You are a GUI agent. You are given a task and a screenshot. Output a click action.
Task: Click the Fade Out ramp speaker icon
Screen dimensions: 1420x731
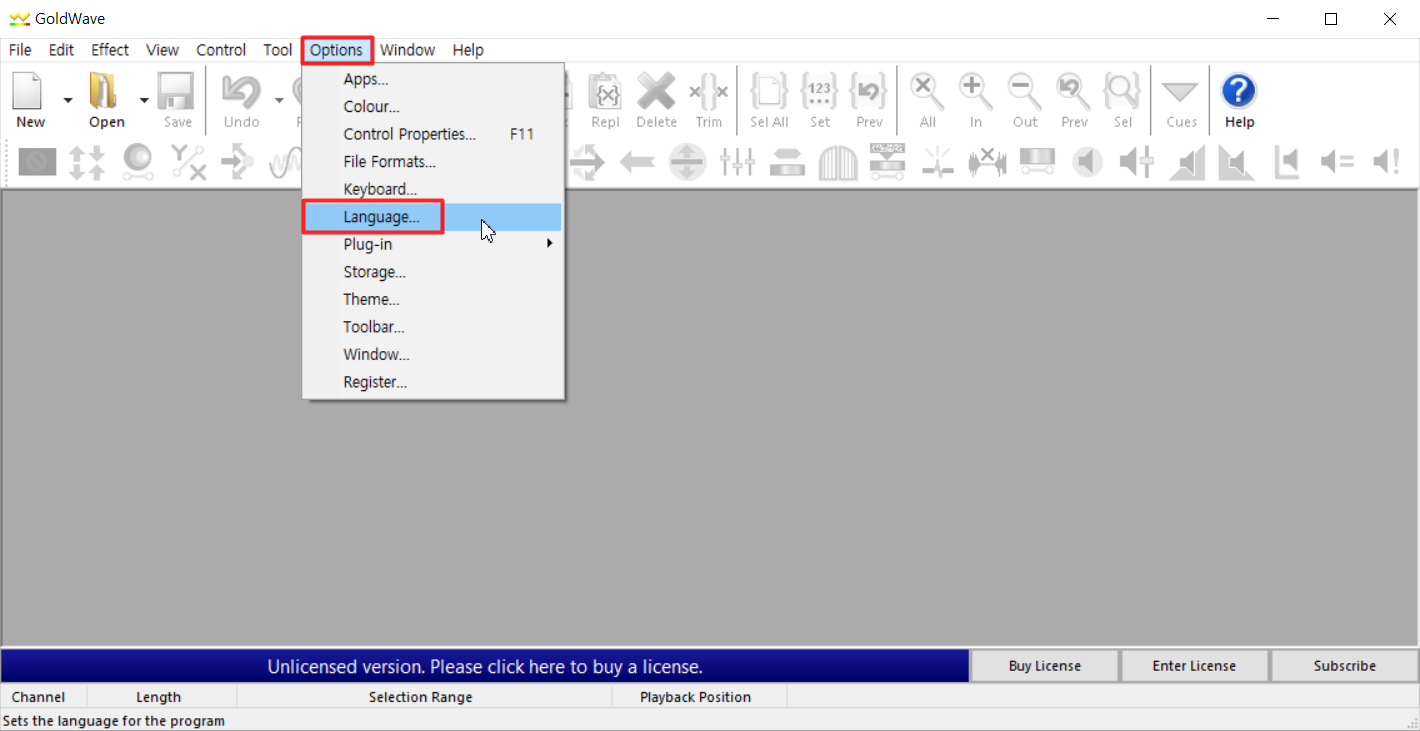[x=1237, y=162]
